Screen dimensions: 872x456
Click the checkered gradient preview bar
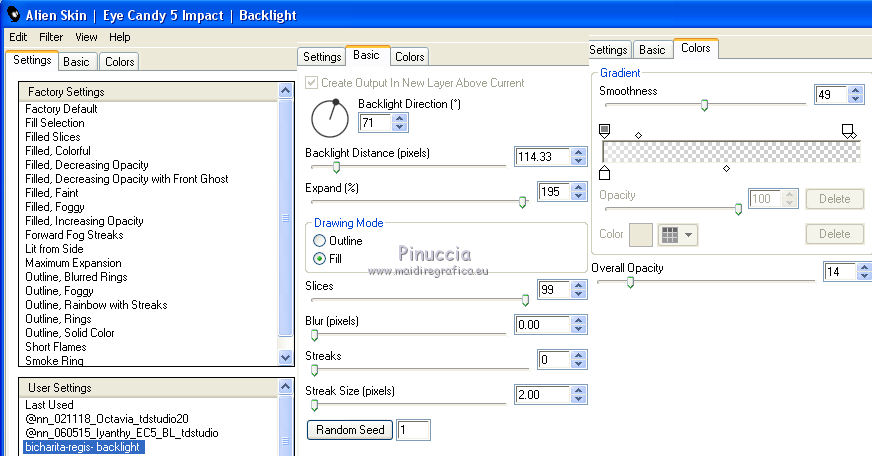point(731,152)
